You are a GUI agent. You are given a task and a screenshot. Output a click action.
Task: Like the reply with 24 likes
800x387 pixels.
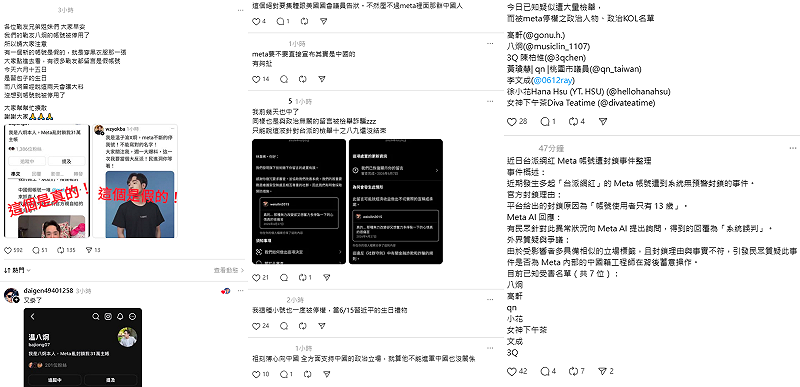257,325
